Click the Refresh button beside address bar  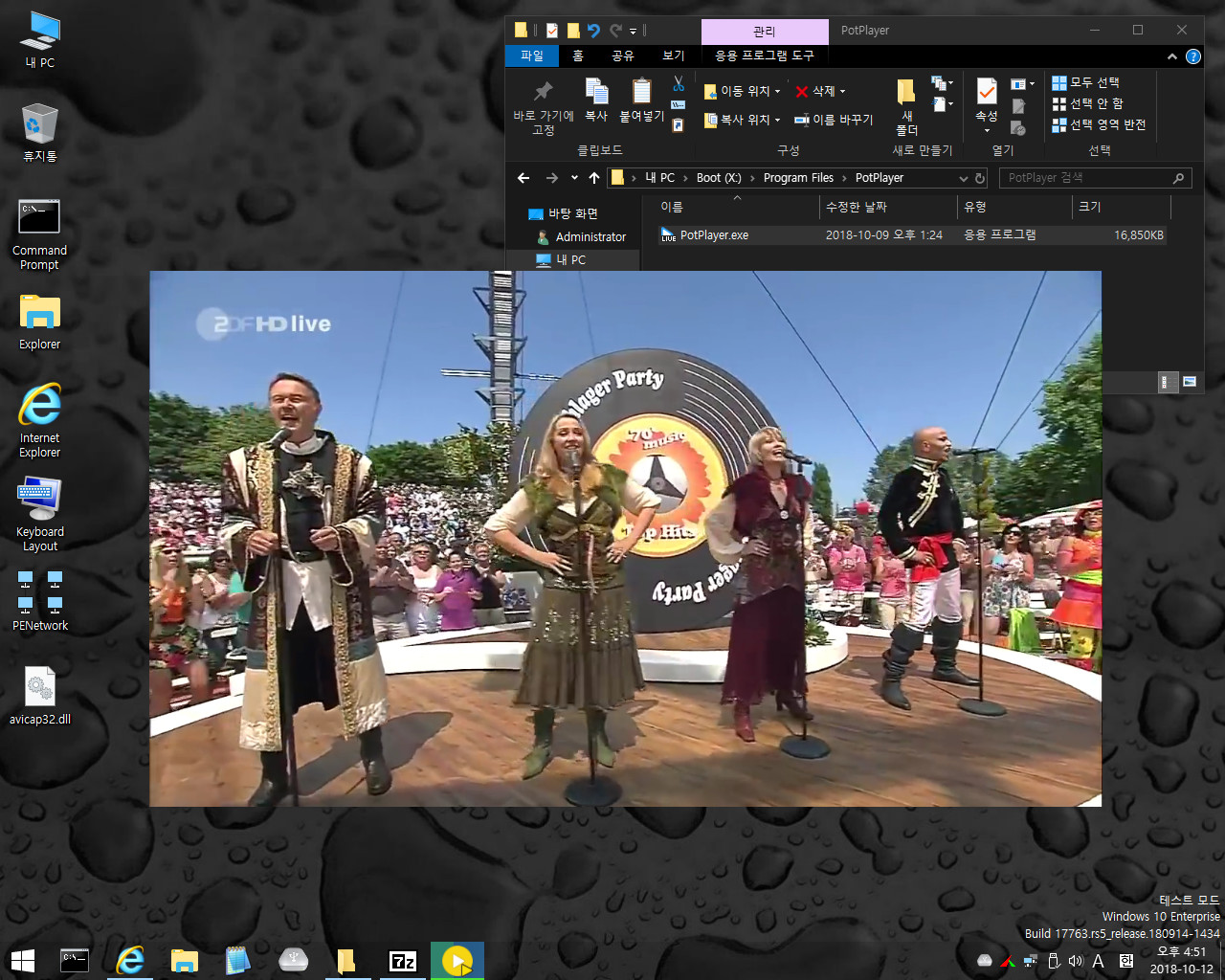[x=980, y=178]
